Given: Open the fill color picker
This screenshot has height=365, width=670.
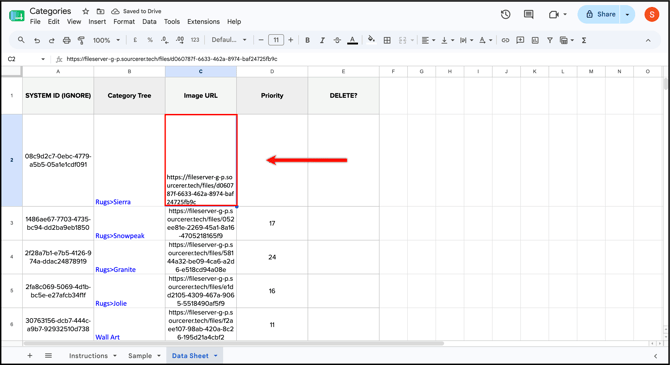Looking at the screenshot, I should click(x=371, y=40).
